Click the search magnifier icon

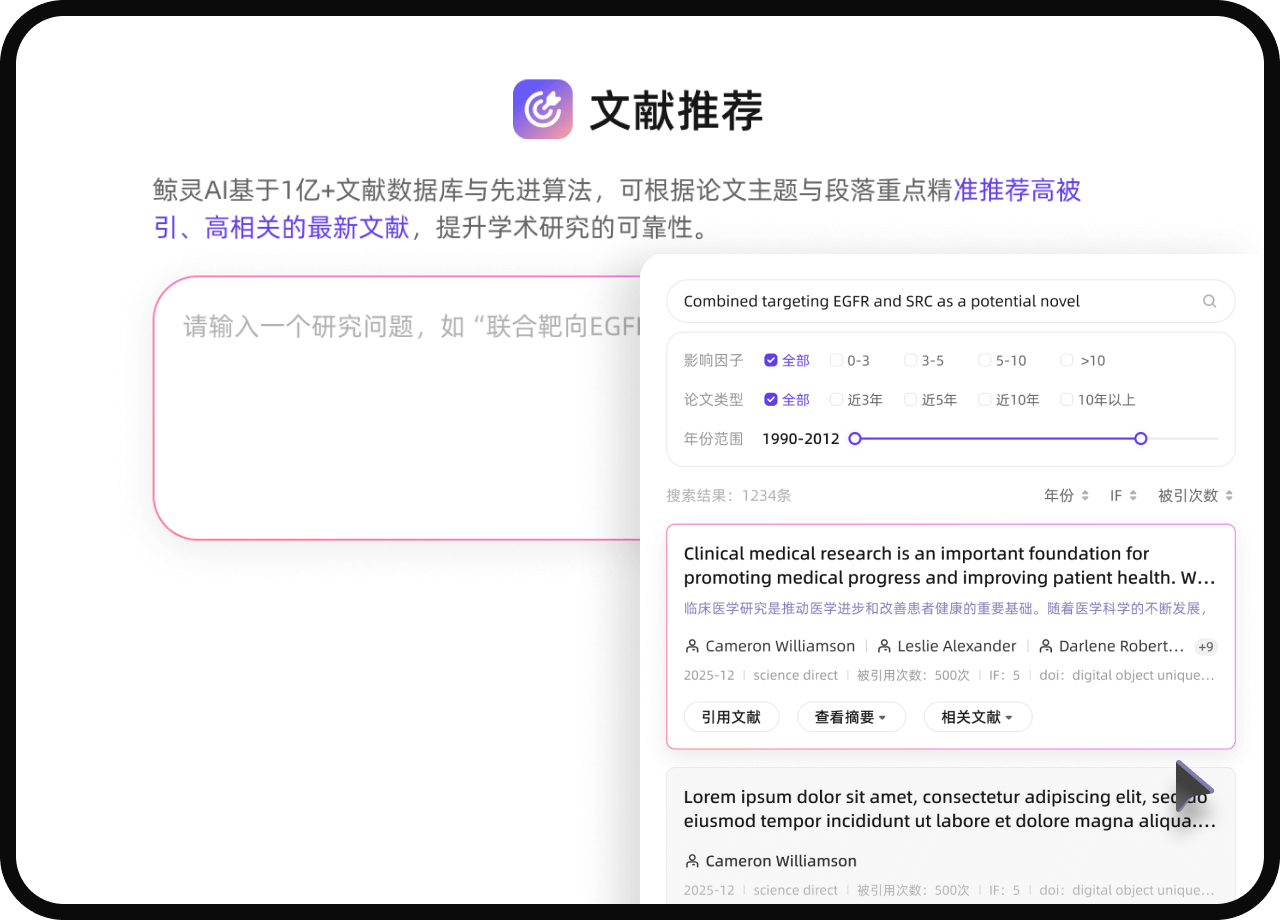(1209, 301)
